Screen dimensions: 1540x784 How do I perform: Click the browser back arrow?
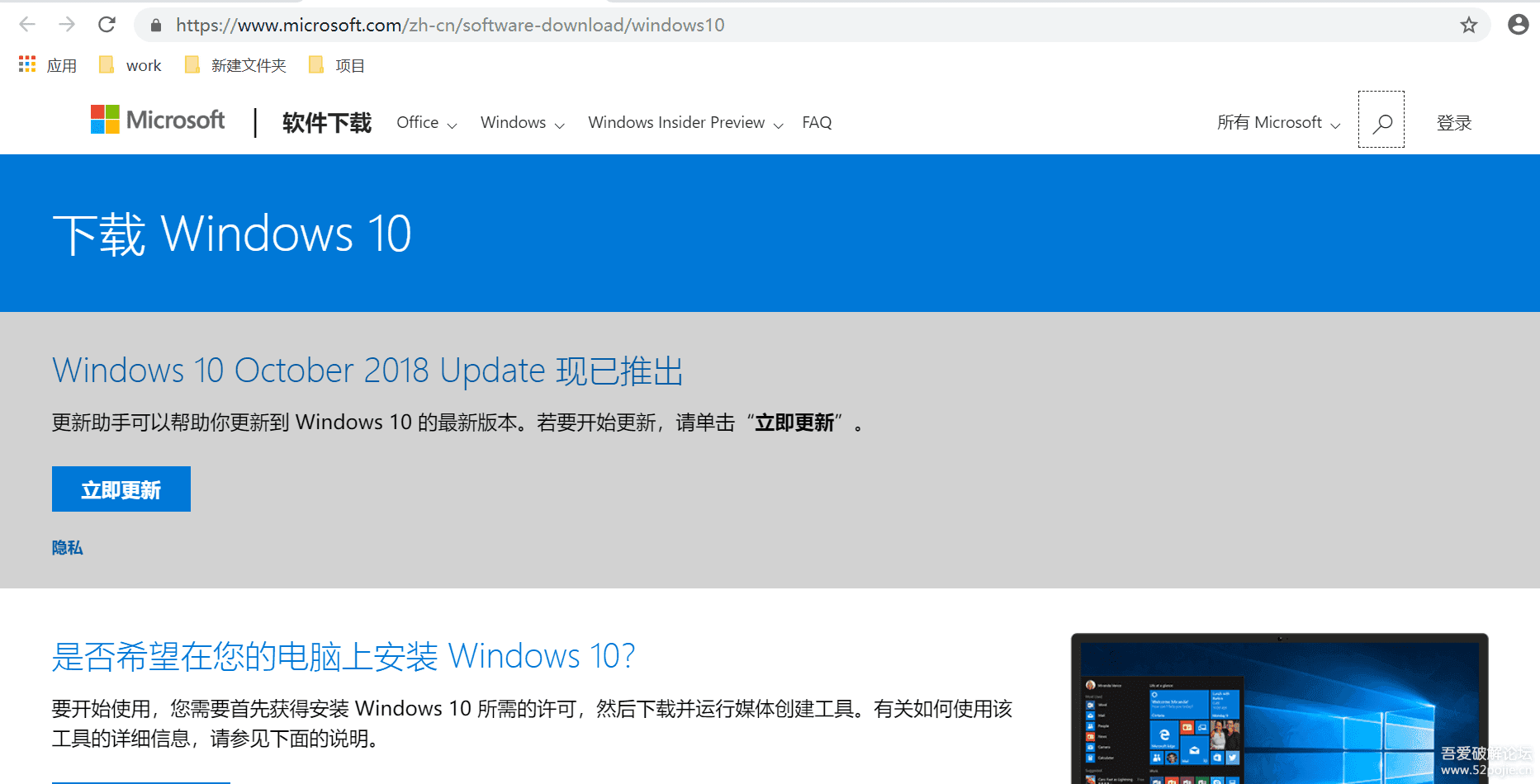click(x=27, y=25)
